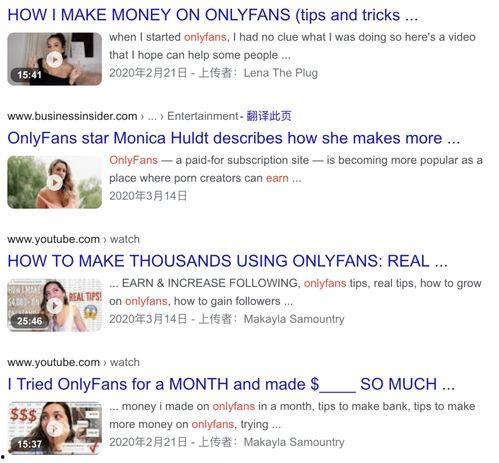This screenshot has width=499, height=463.
Task: Click the 翻译此页 translate link
Action: coord(269,116)
